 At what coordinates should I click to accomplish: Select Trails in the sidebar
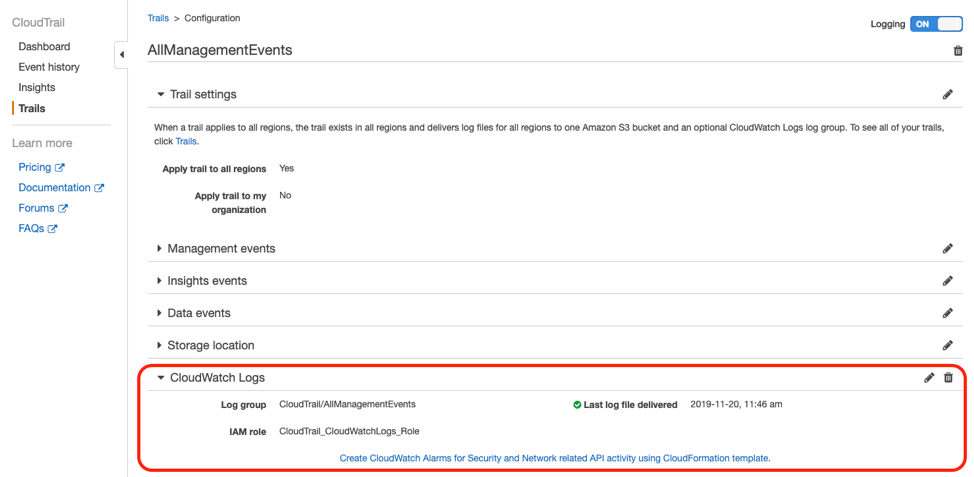(x=32, y=108)
